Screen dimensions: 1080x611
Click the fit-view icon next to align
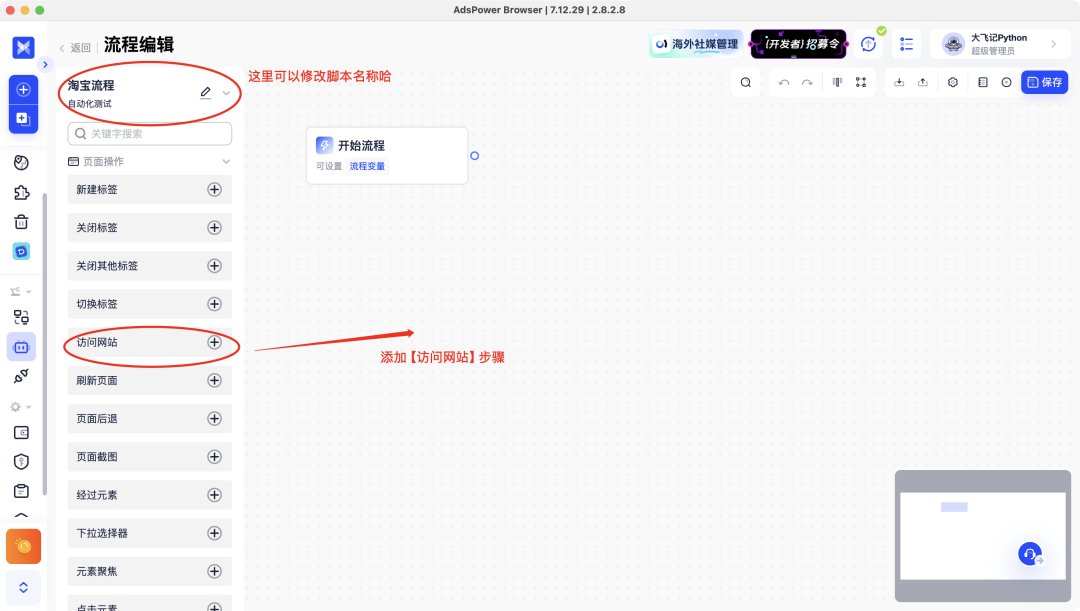click(x=862, y=81)
